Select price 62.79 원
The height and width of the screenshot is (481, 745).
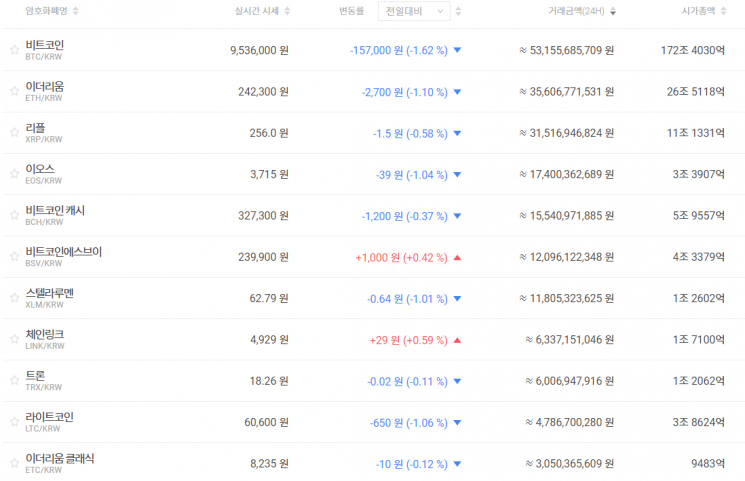point(269,298)
